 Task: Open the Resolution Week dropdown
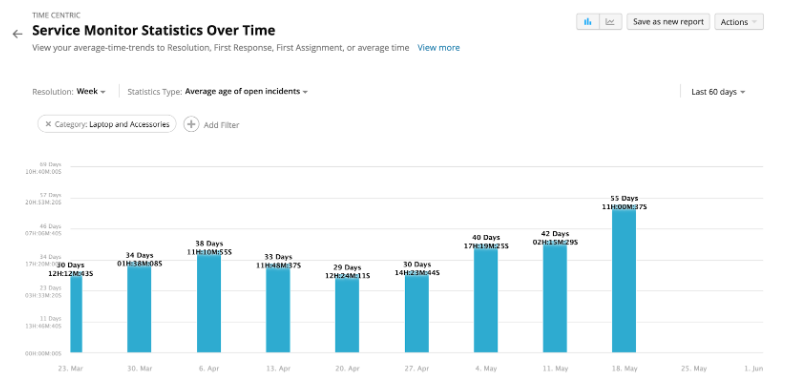point(91,92)
